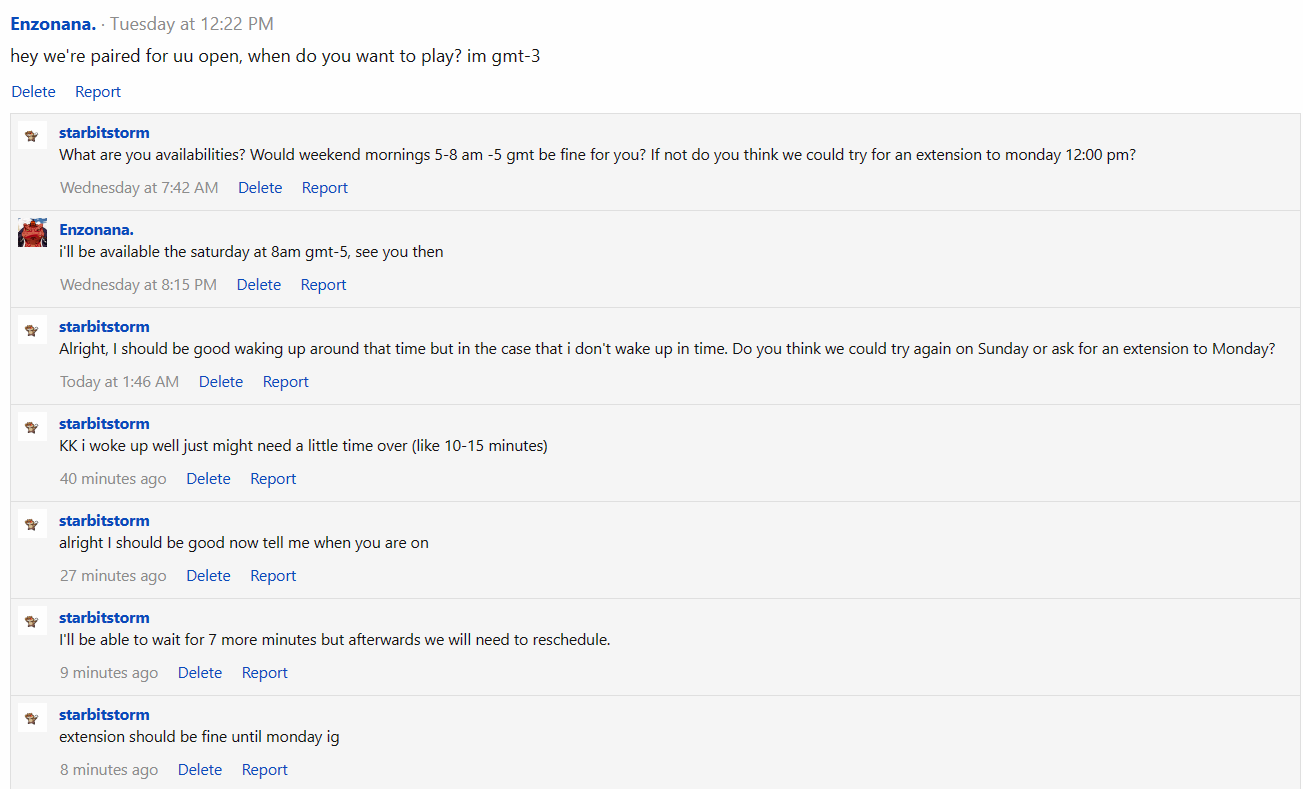
Task: Report the top post by Enzonana
Action: point(98,92)
